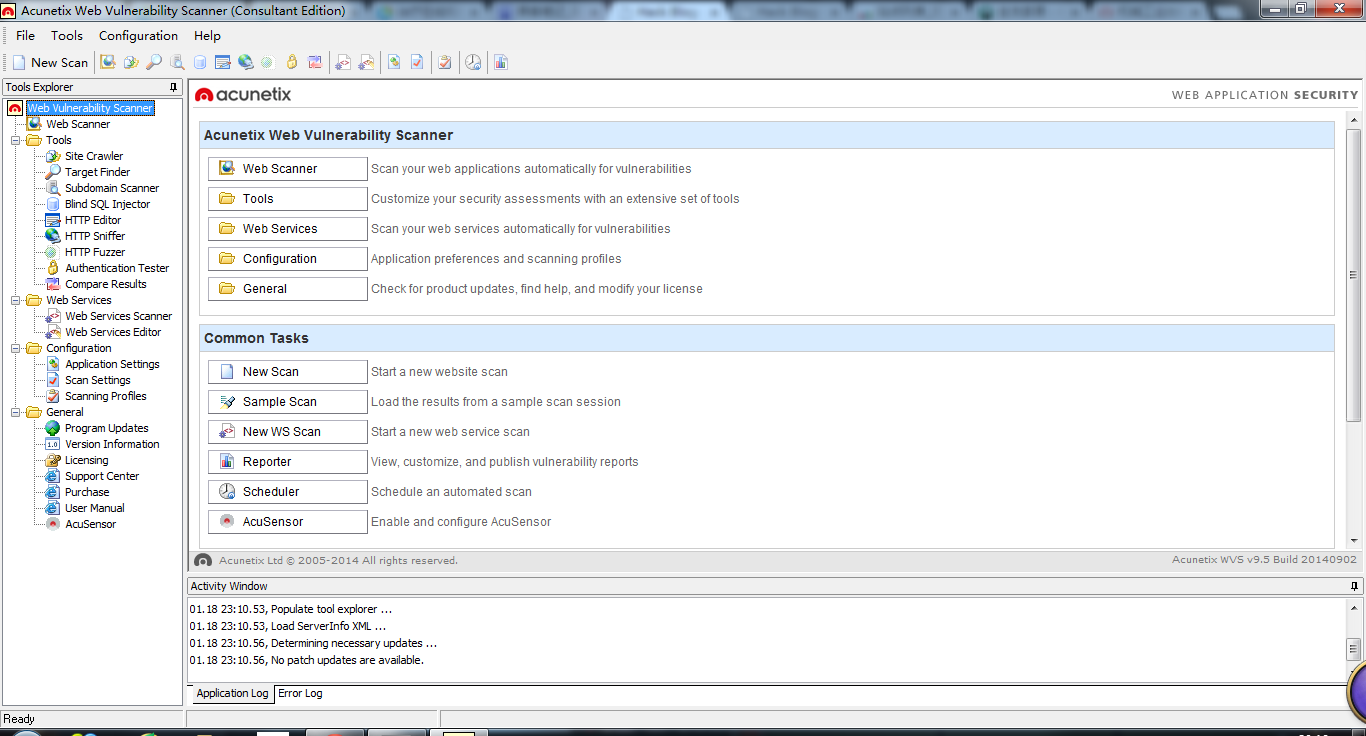The height and width of the screenshot is (736, 1366).
Task: Click Tools folder button in main panel
Action: point(288,199)
